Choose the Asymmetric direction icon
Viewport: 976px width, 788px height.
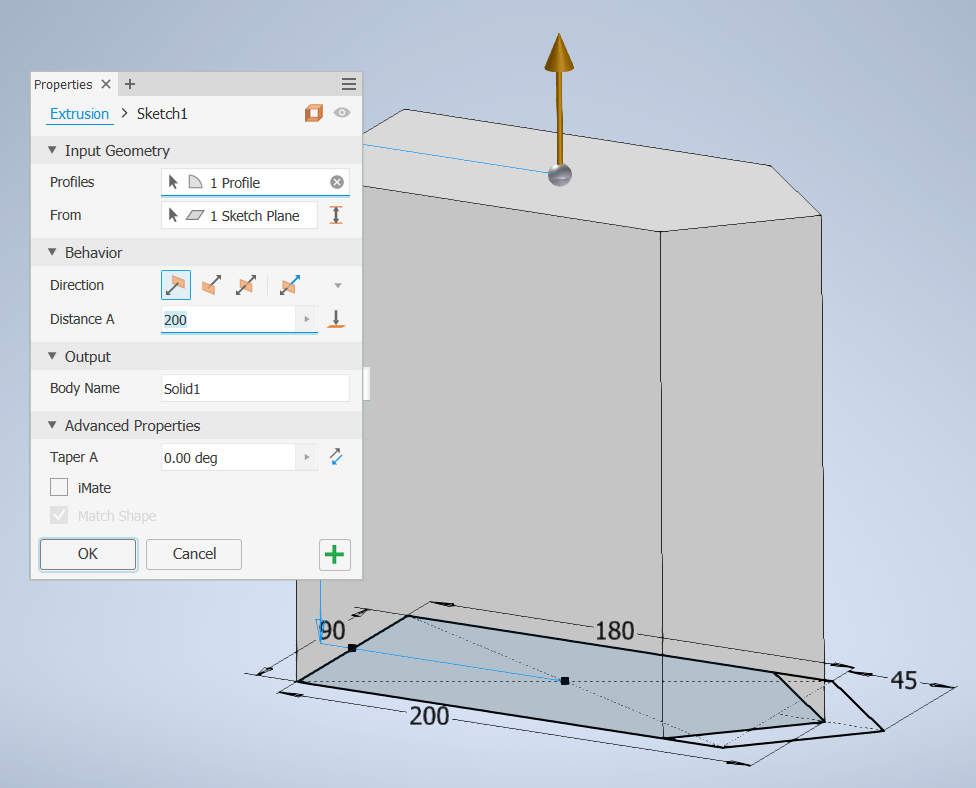pyautogui.click(x=289, y=285)
